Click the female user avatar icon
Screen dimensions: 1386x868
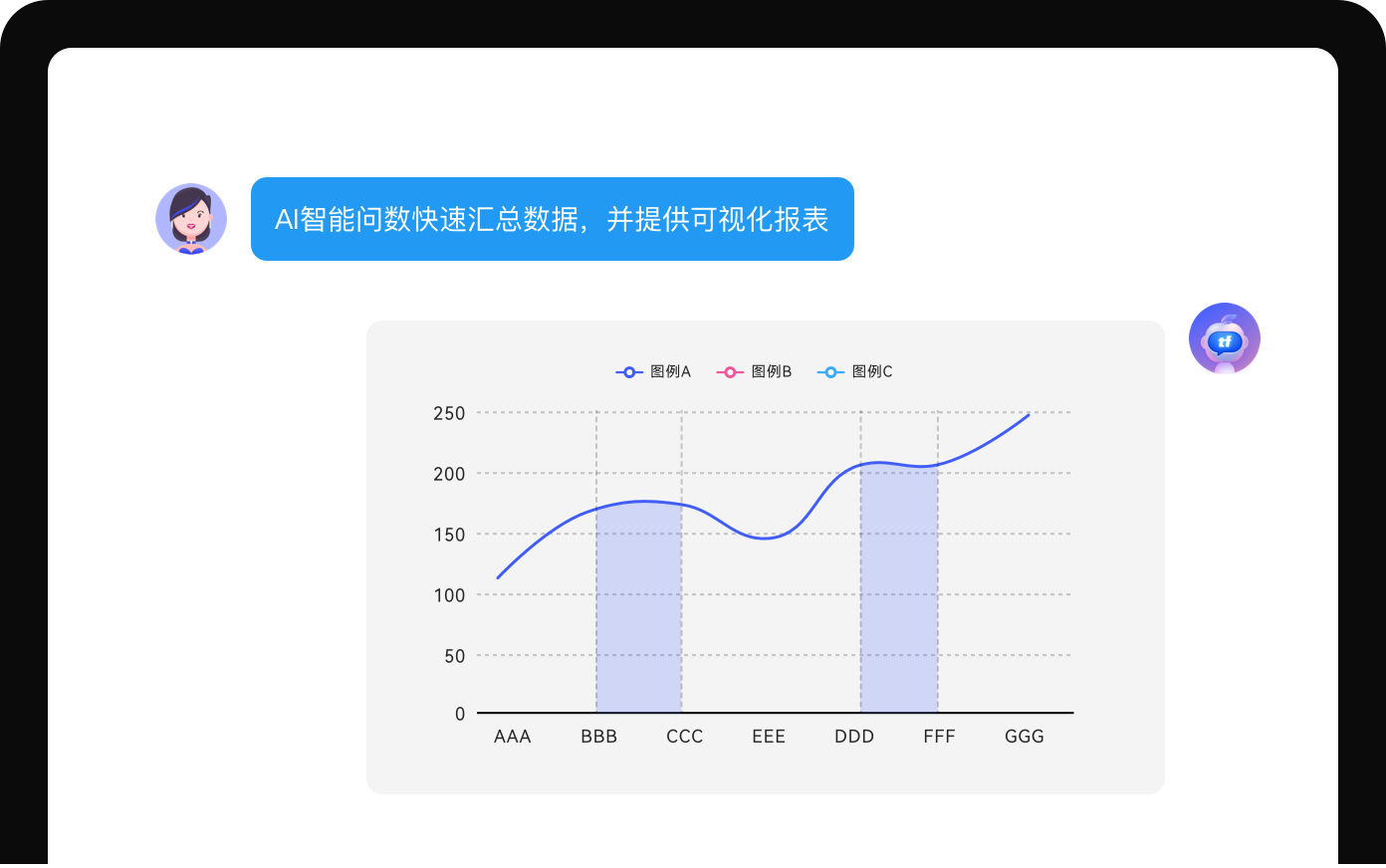pos(191,219)
